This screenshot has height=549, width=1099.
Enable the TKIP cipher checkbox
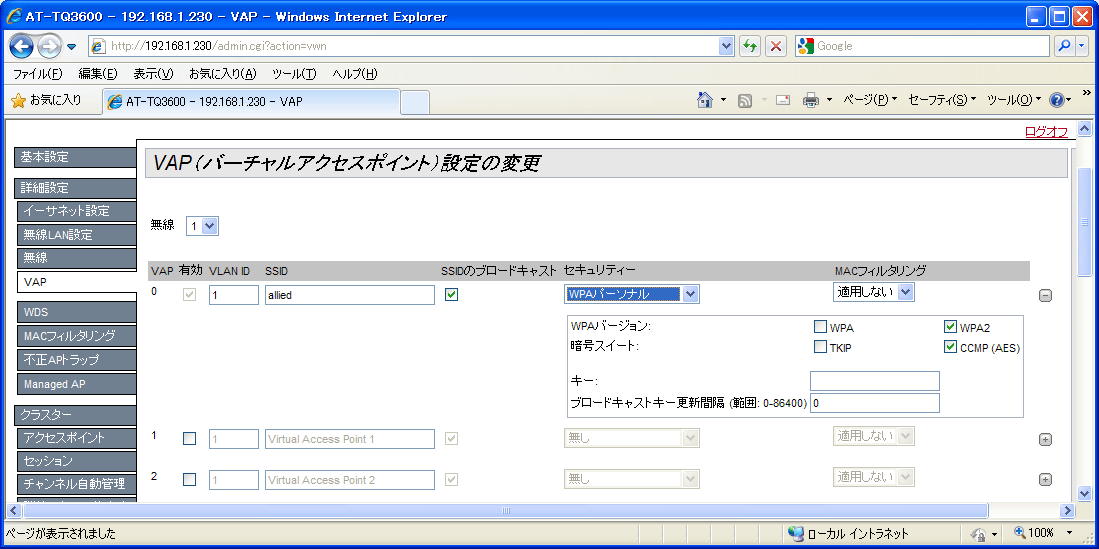pos(820,346)
